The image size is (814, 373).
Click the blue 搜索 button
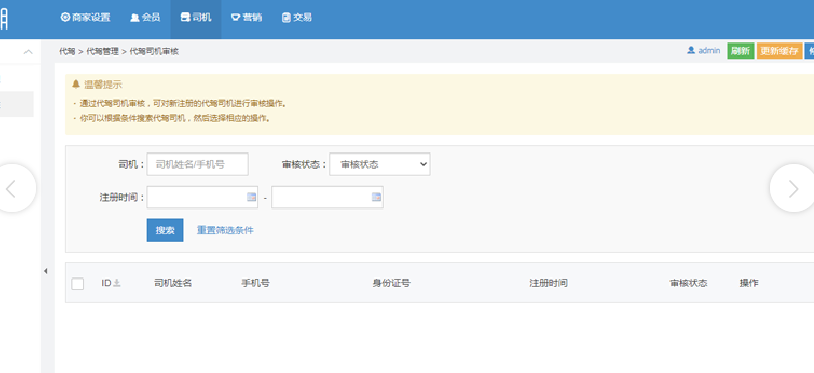coord(165,230)
